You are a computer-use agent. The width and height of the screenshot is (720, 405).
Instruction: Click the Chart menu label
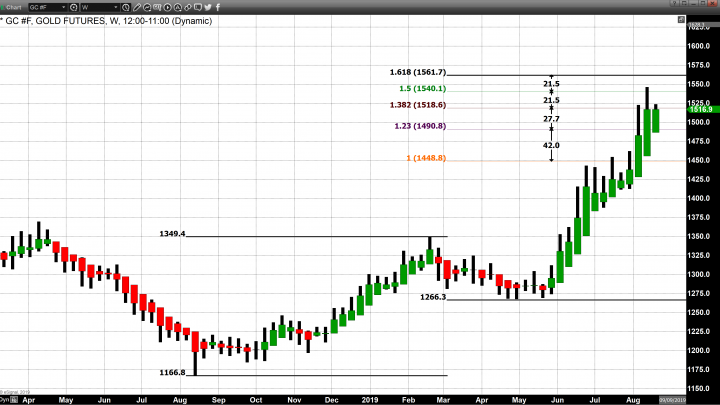tap(13, 7)
